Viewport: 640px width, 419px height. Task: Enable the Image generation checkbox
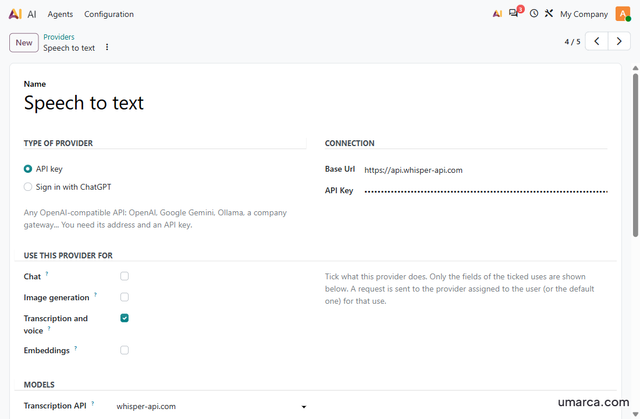pos(124,297)
